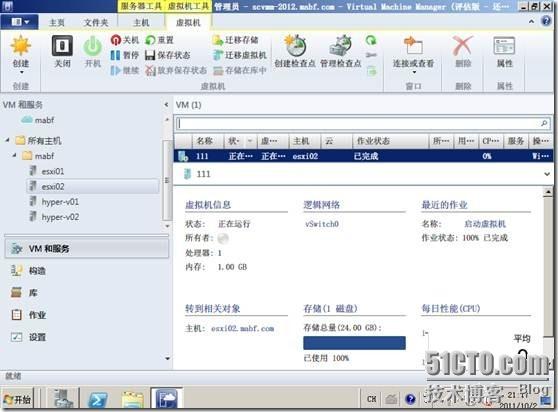Image resolution: width=558 pixels, height=412 pixels.
Task: Click 重置 (Reset) in the ribbon
Action: (x=159, y=40)
